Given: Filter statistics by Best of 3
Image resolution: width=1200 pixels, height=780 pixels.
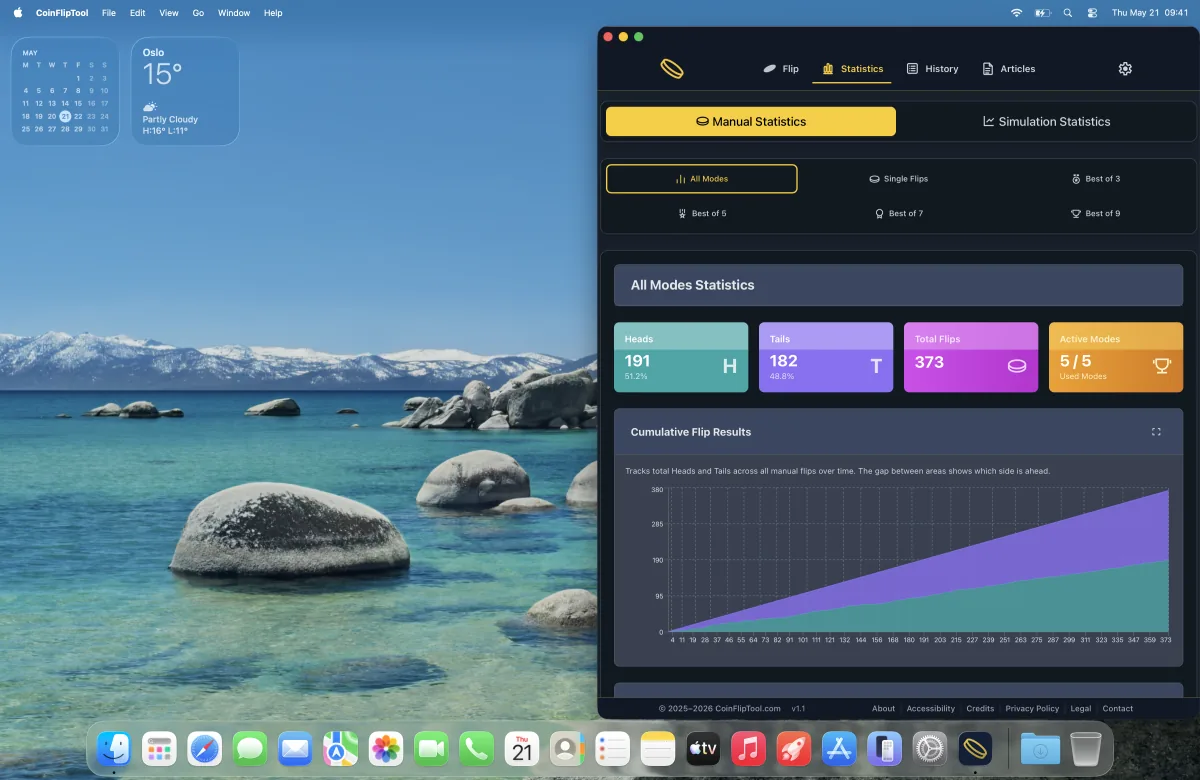Looking at the screenshot, I should click(1095, 179).
